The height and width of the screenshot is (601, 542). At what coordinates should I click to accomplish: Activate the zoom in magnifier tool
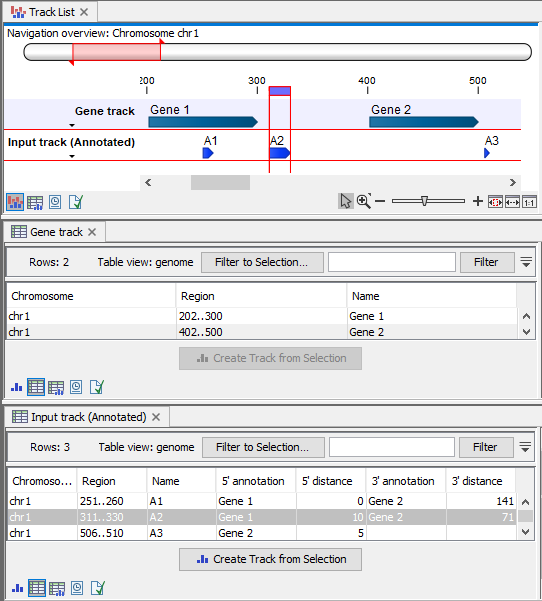[363, 201]
